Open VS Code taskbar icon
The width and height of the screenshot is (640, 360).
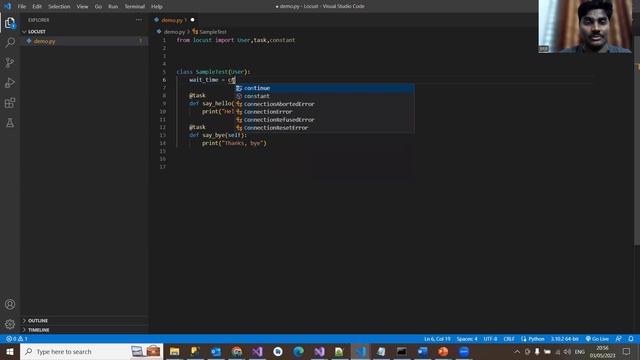click(360, 351)
